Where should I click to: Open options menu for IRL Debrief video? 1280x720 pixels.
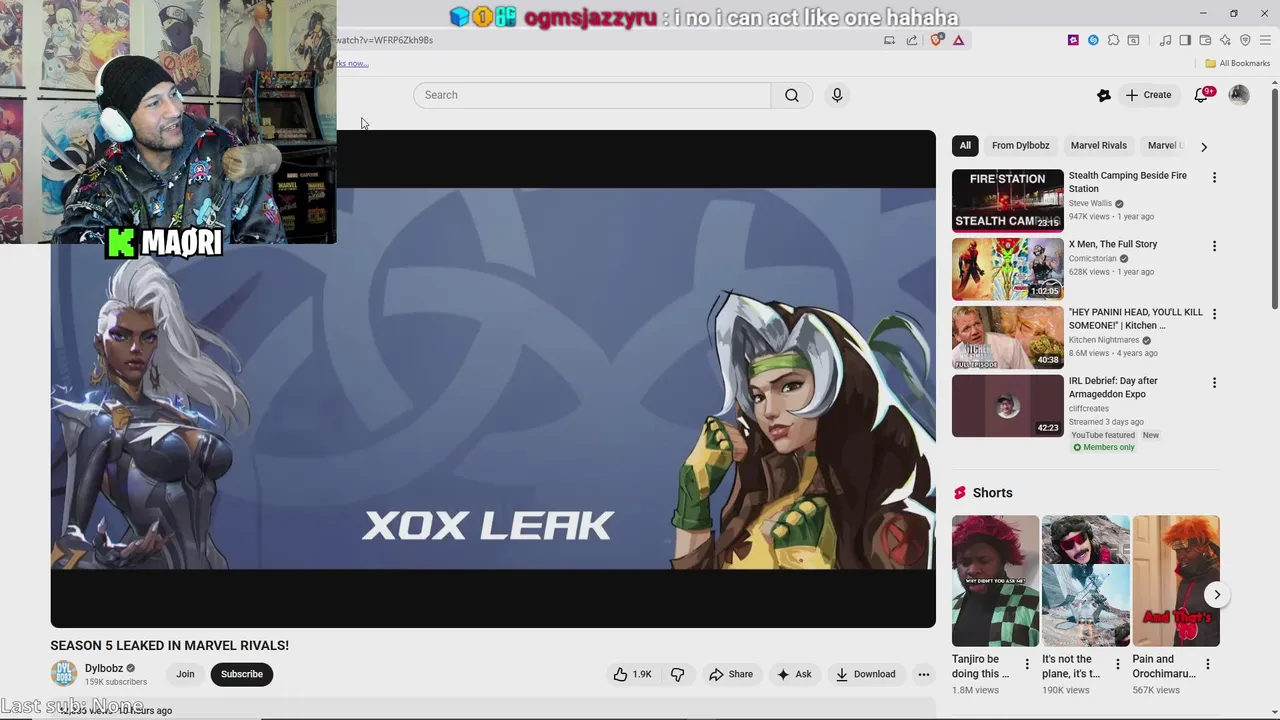coord(1214,383)
